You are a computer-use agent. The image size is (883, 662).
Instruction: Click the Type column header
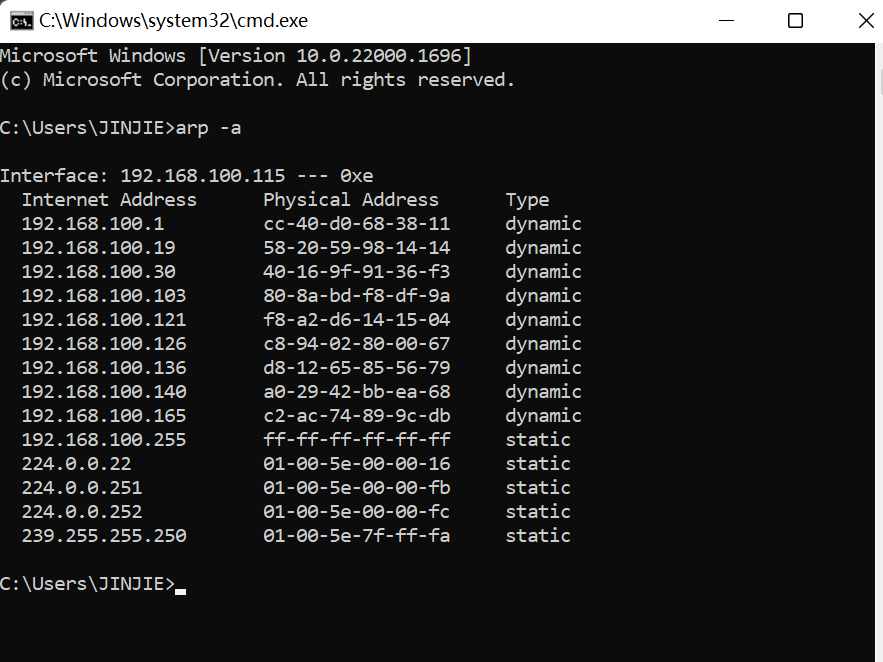527,200
